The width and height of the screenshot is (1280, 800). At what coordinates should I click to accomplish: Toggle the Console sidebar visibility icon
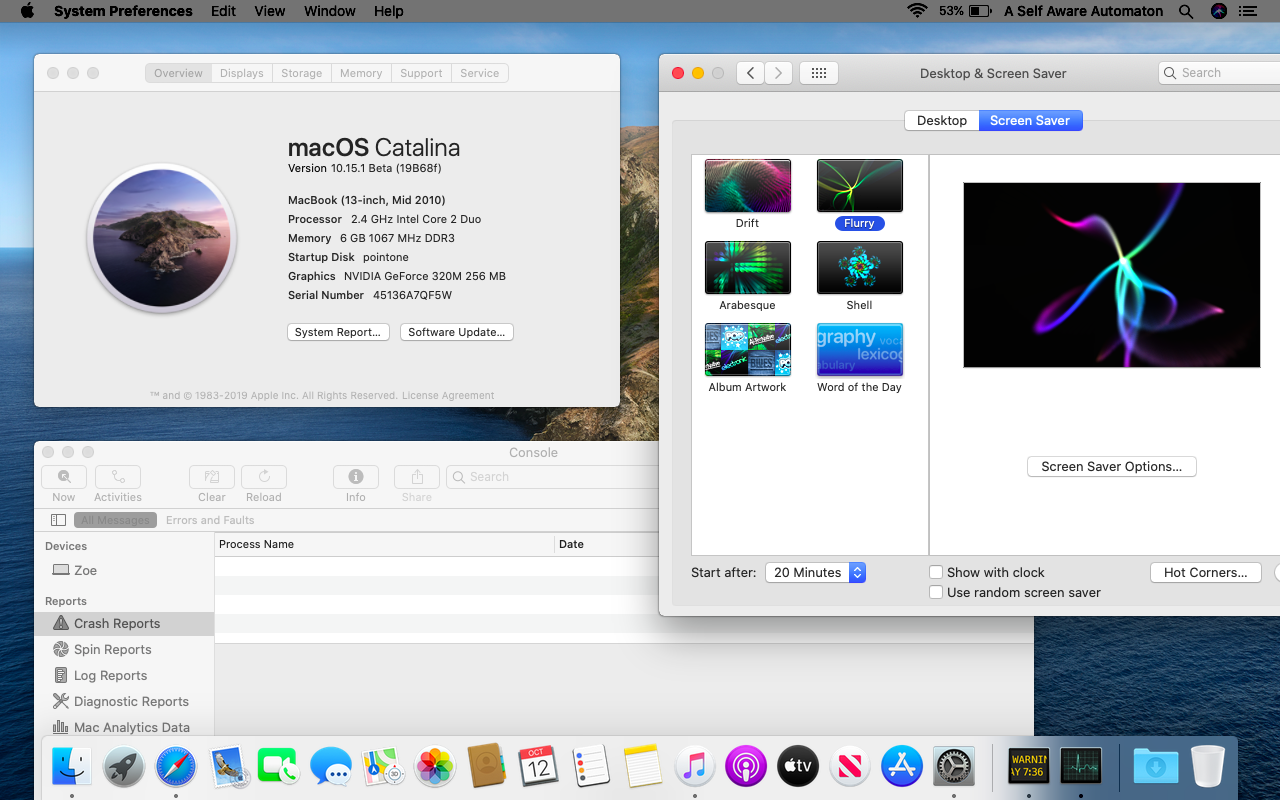[58, 520]
